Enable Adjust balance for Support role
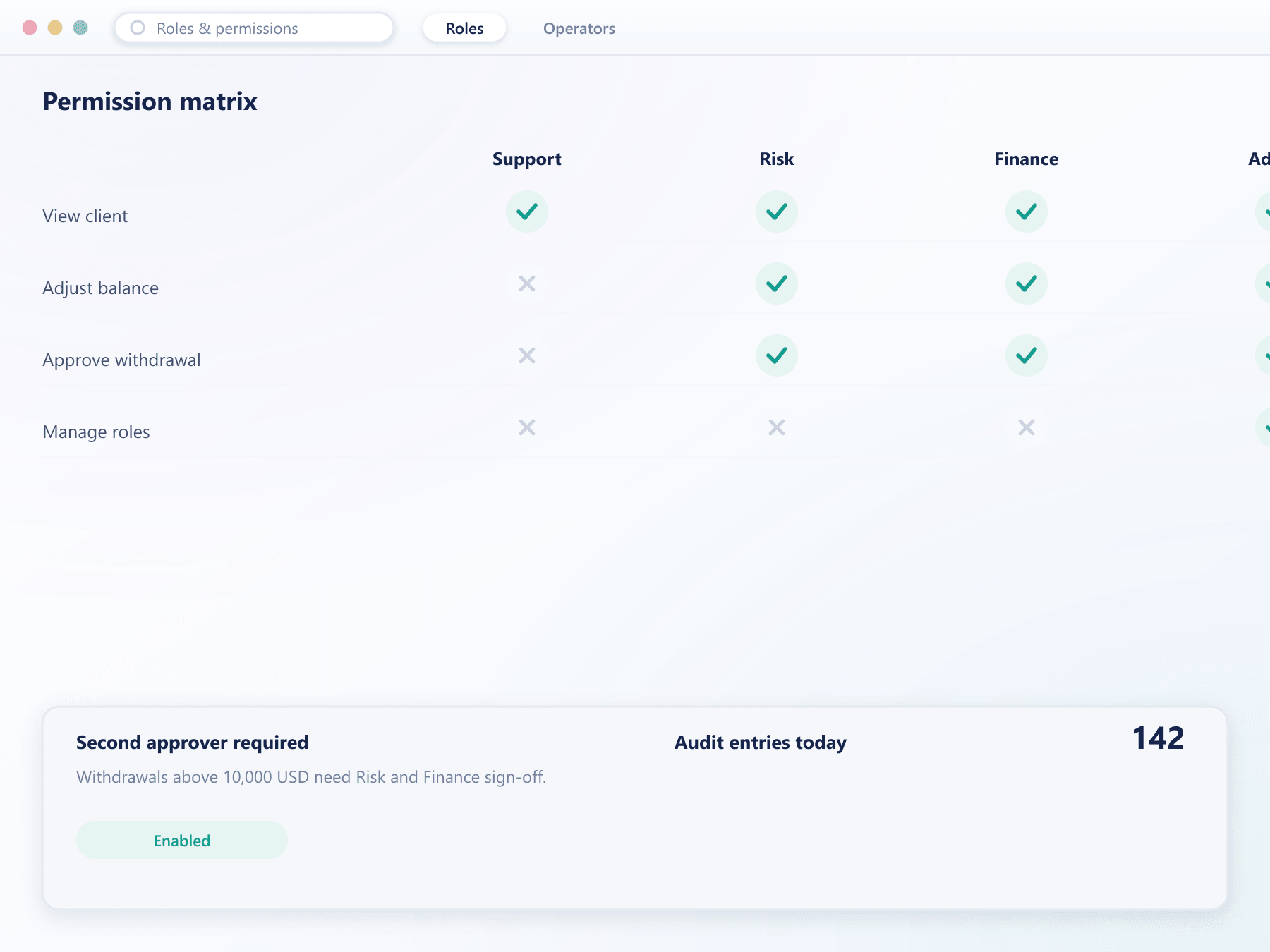 pos(527,283)
